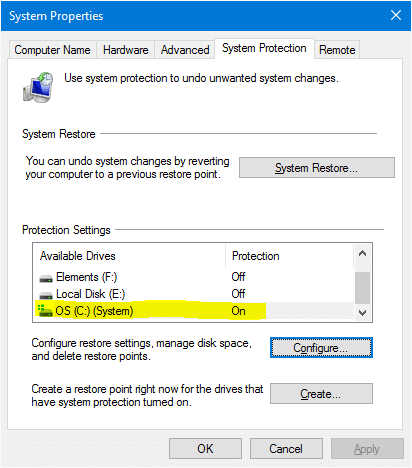Confirm with the OK button
The image size is (412, 468).
pos(205,449)
